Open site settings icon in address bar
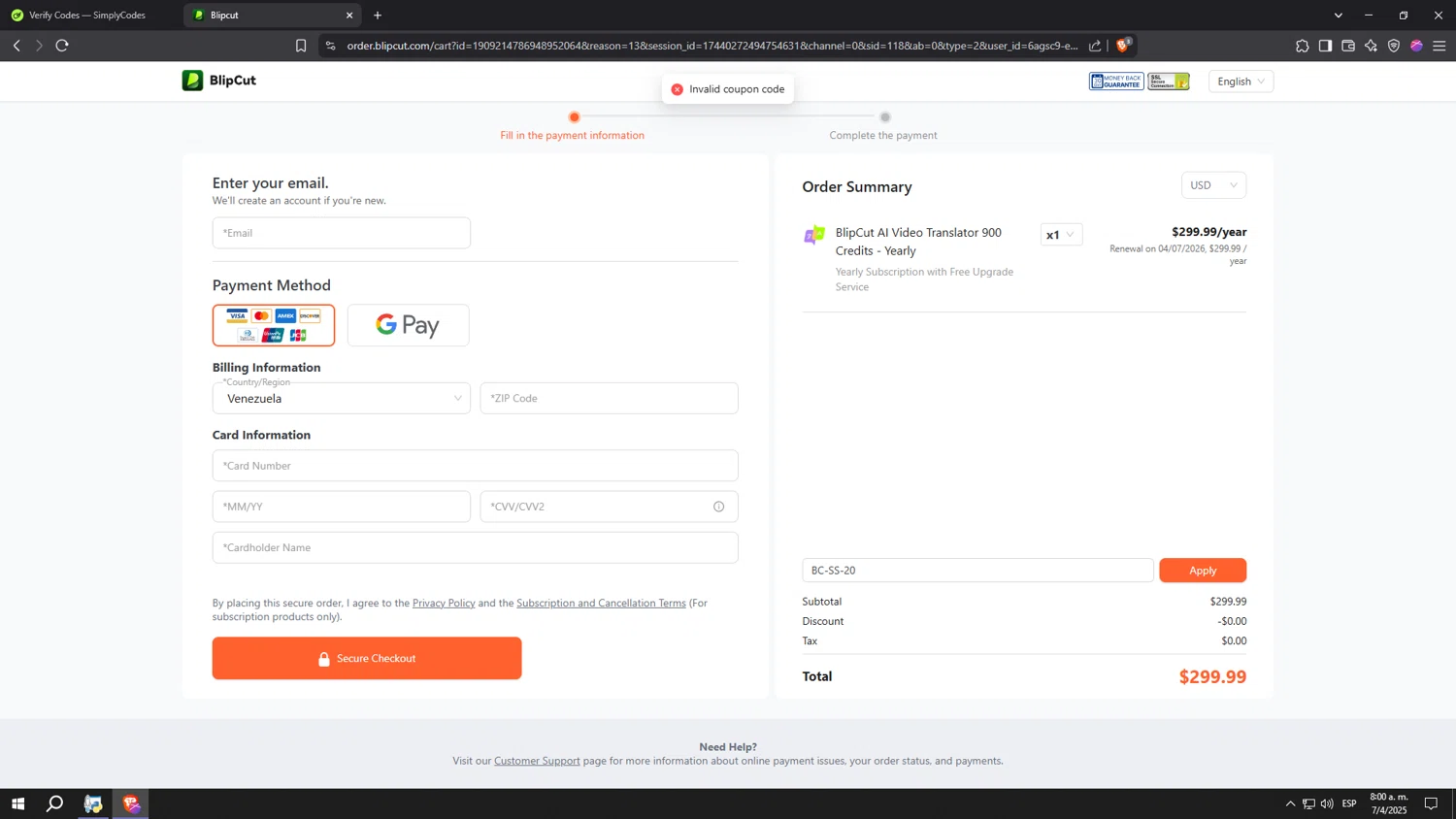1456x819 pixels. (x=330, y=46)
